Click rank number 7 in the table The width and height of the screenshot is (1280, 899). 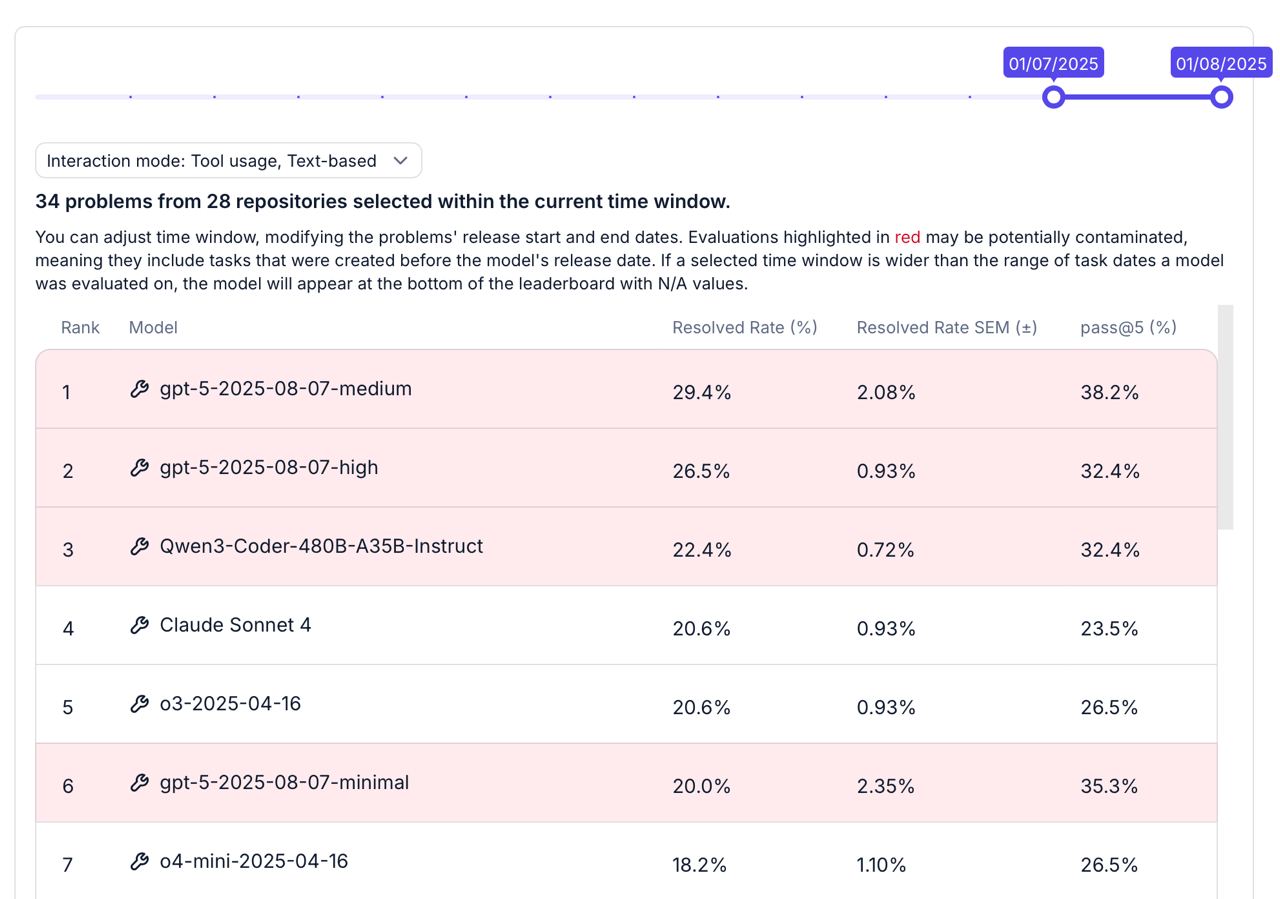(x=67, y=865)
